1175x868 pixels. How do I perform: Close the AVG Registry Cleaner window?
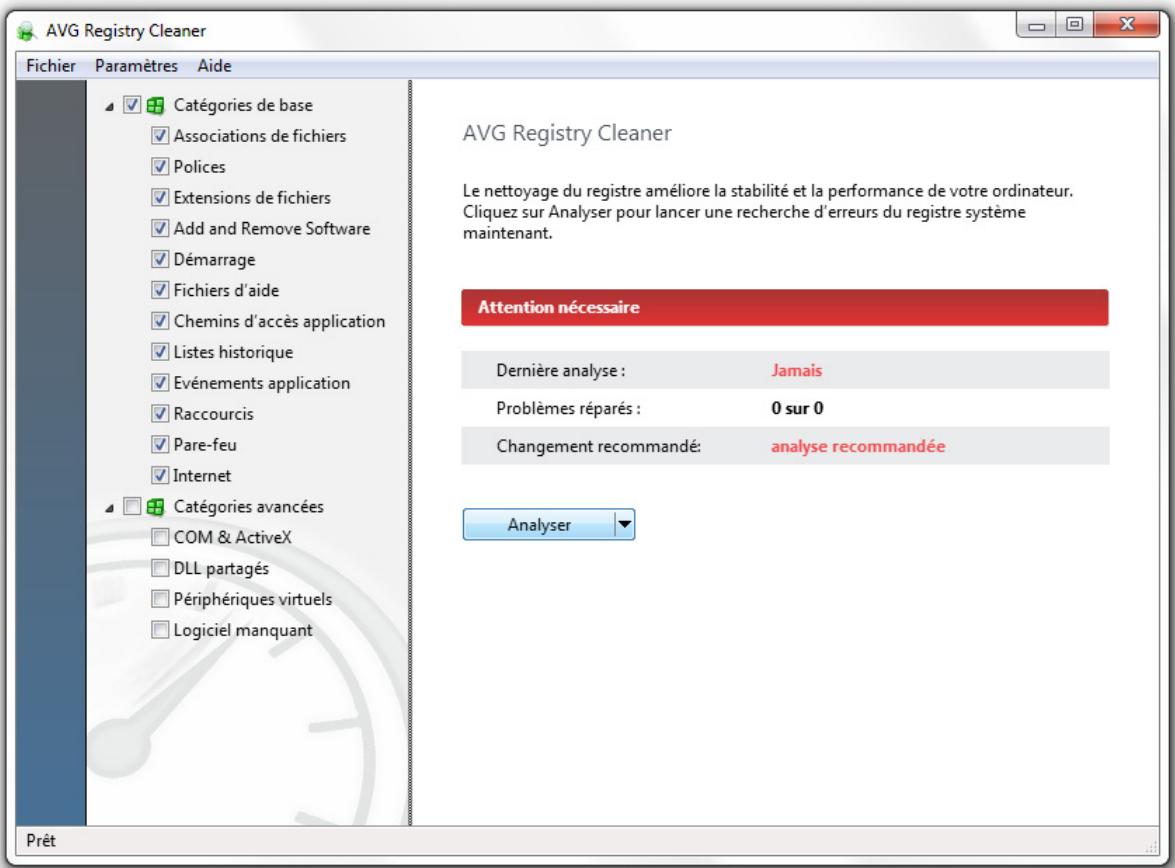pos(1126,25)
